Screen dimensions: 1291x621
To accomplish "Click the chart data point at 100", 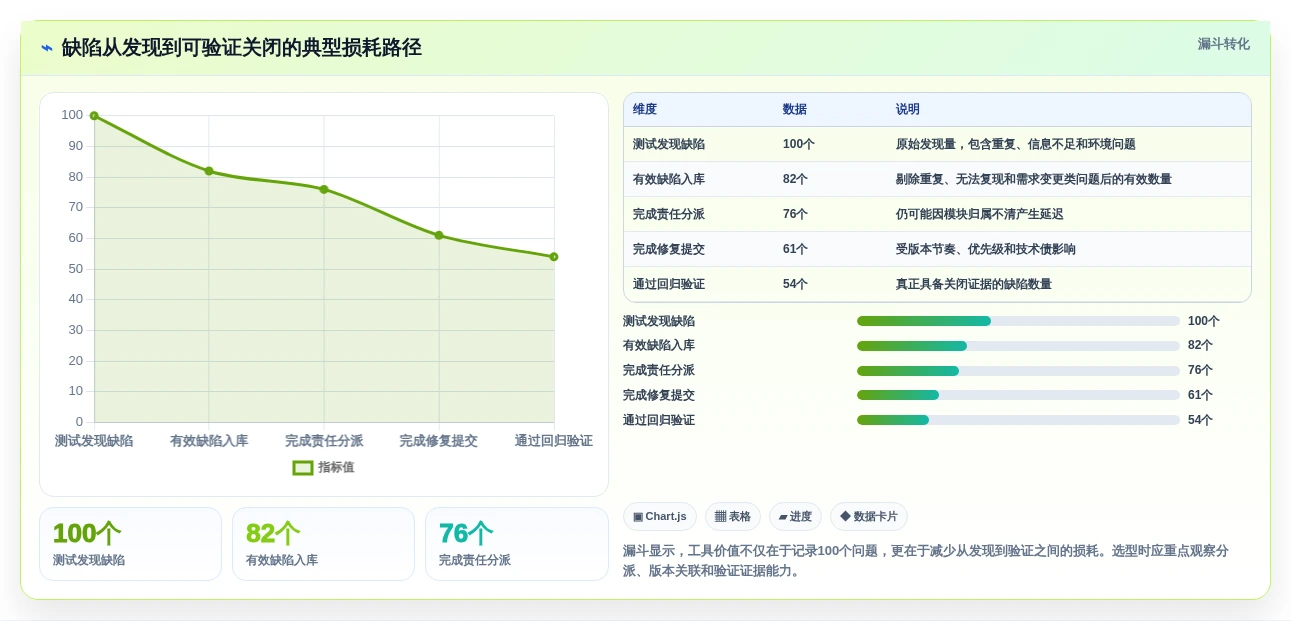I will pyautogui.click(x=94, y=116).
